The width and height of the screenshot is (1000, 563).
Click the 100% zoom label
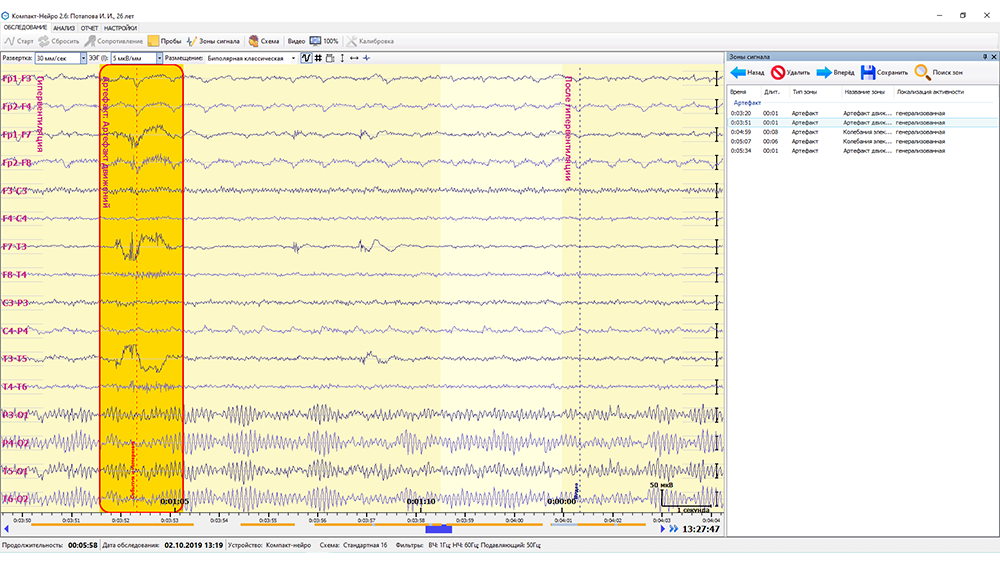(x=330, y=41)
